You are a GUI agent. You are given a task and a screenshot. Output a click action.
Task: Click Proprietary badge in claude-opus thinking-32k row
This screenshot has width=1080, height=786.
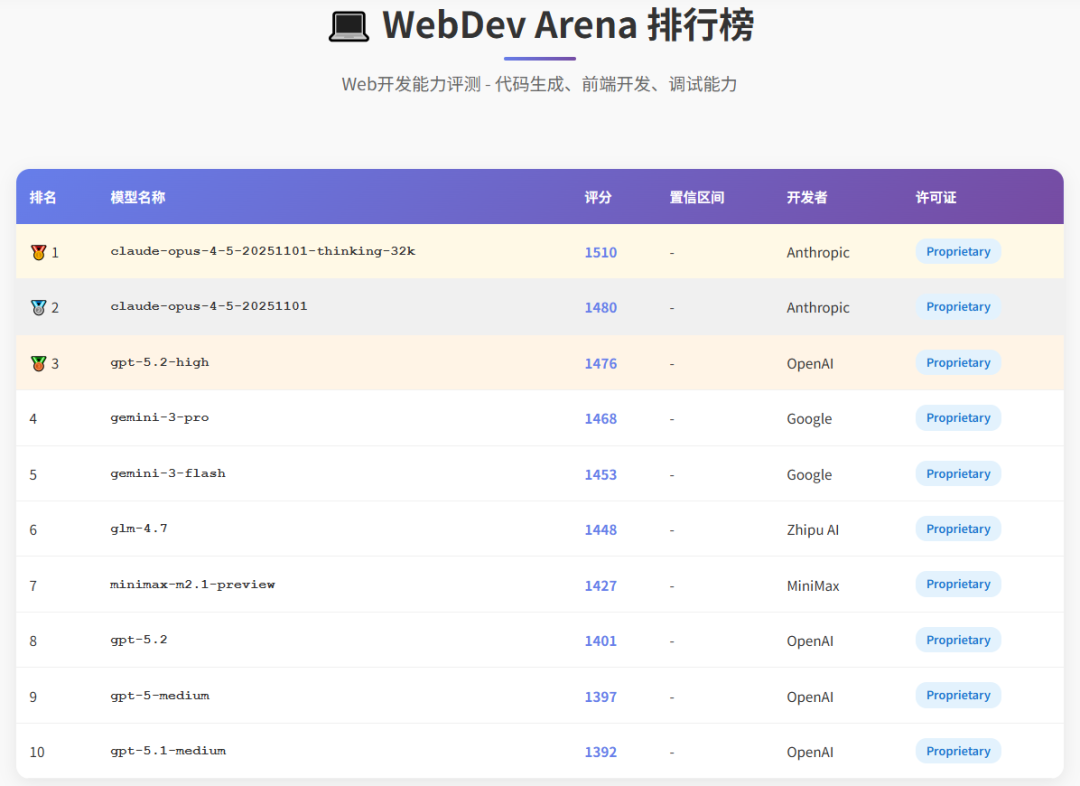click(x=958, y=251)
